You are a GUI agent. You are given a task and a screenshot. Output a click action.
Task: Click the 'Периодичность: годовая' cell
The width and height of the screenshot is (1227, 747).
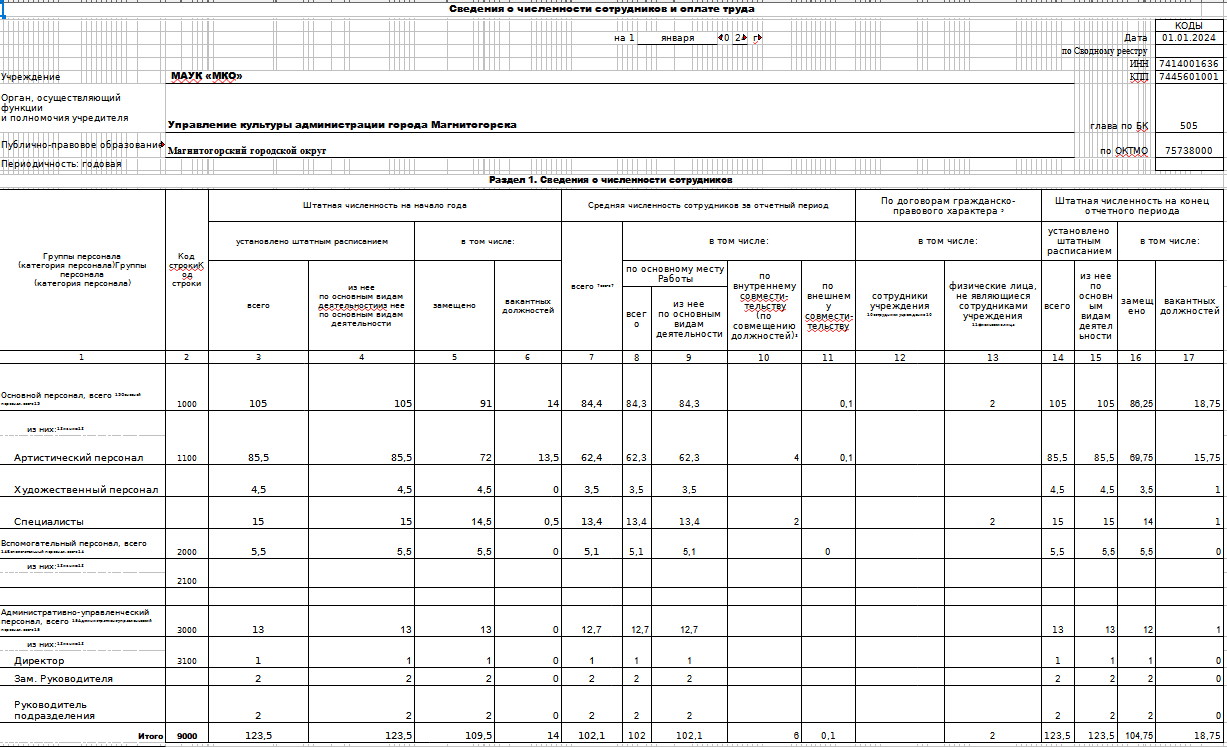[x=62, y=164]
